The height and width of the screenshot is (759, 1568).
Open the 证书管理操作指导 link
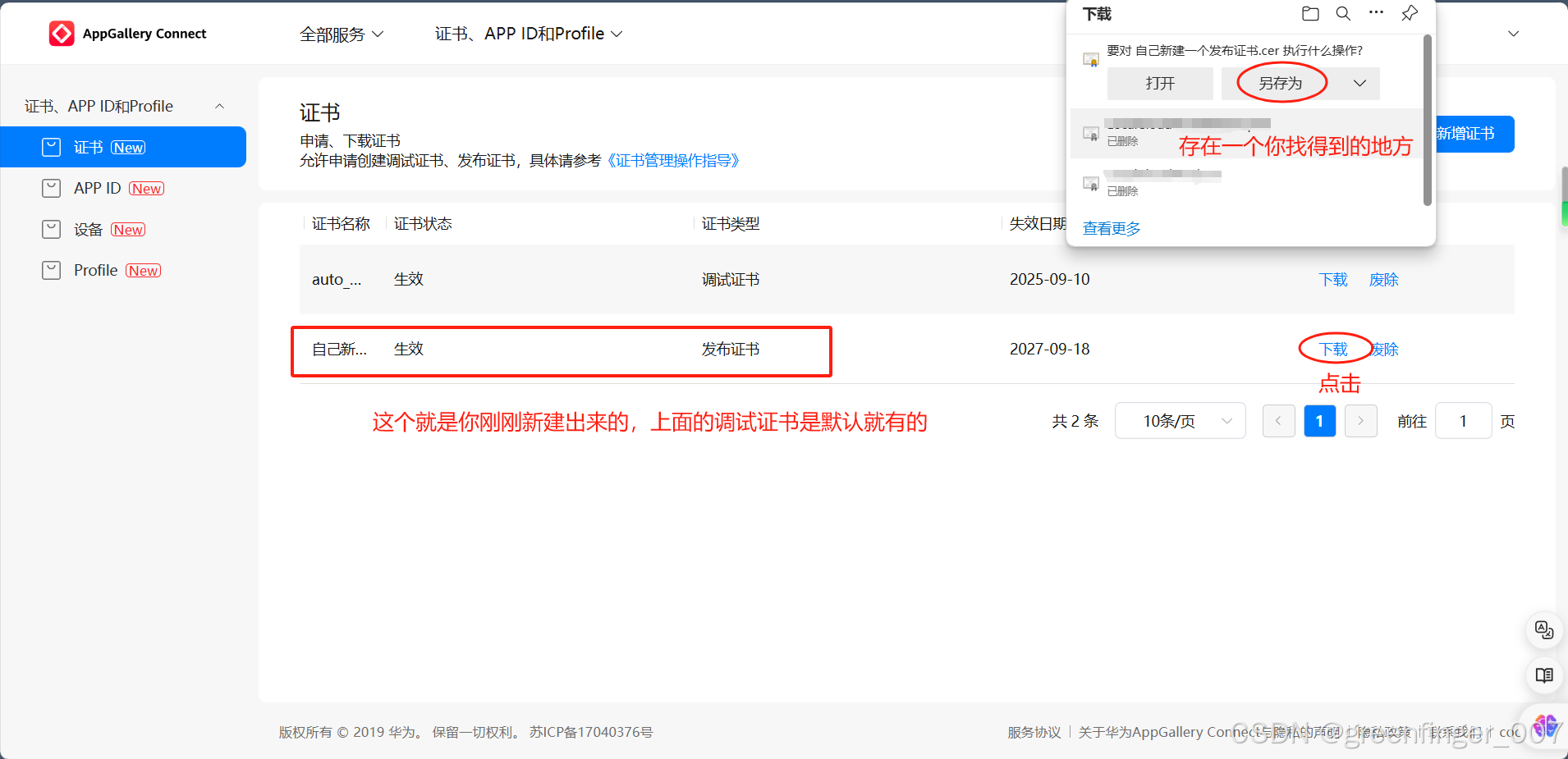tap(672, 161)
